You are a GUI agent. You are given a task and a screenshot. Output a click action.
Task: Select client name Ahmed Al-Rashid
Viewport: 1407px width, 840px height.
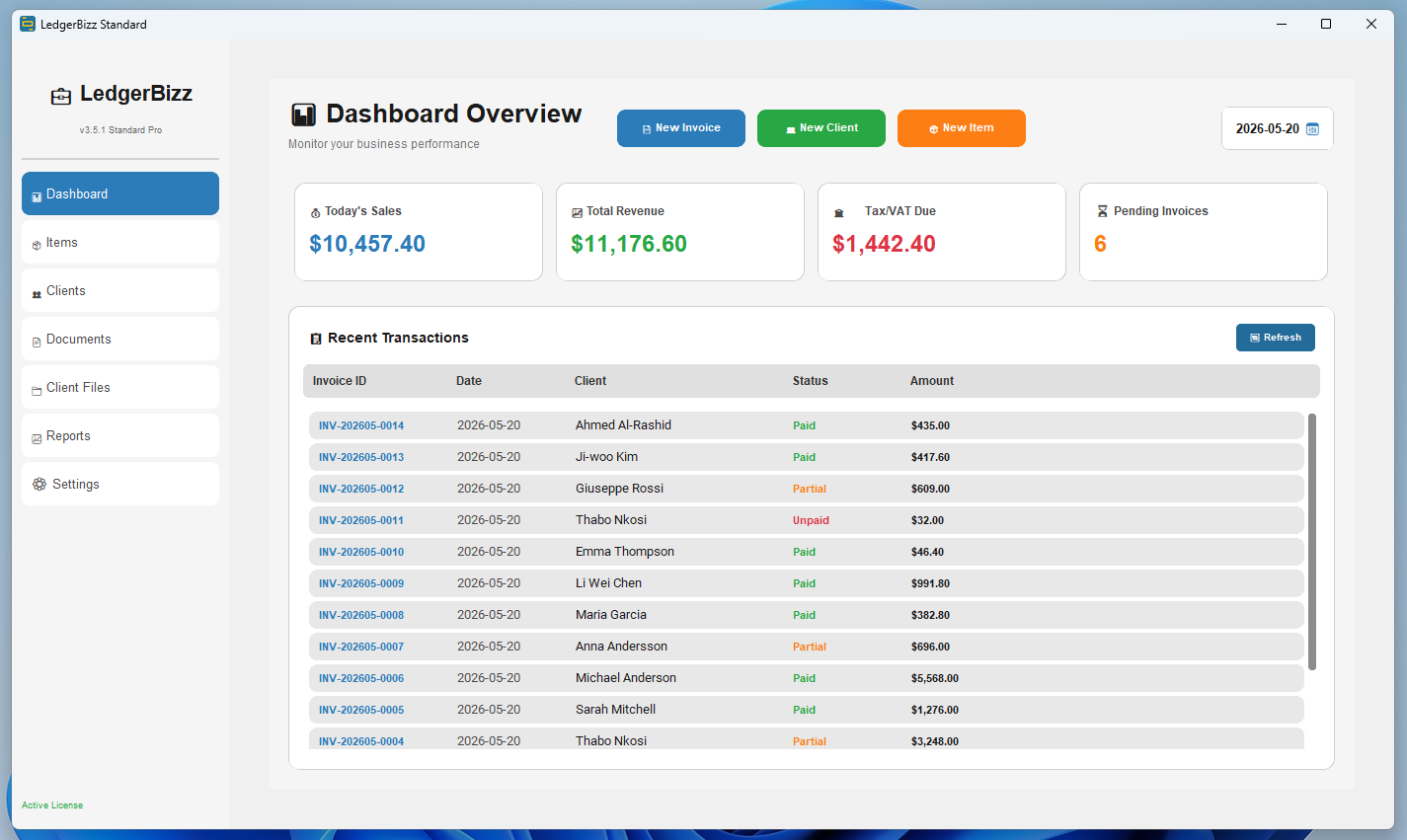tap(623, 425)
